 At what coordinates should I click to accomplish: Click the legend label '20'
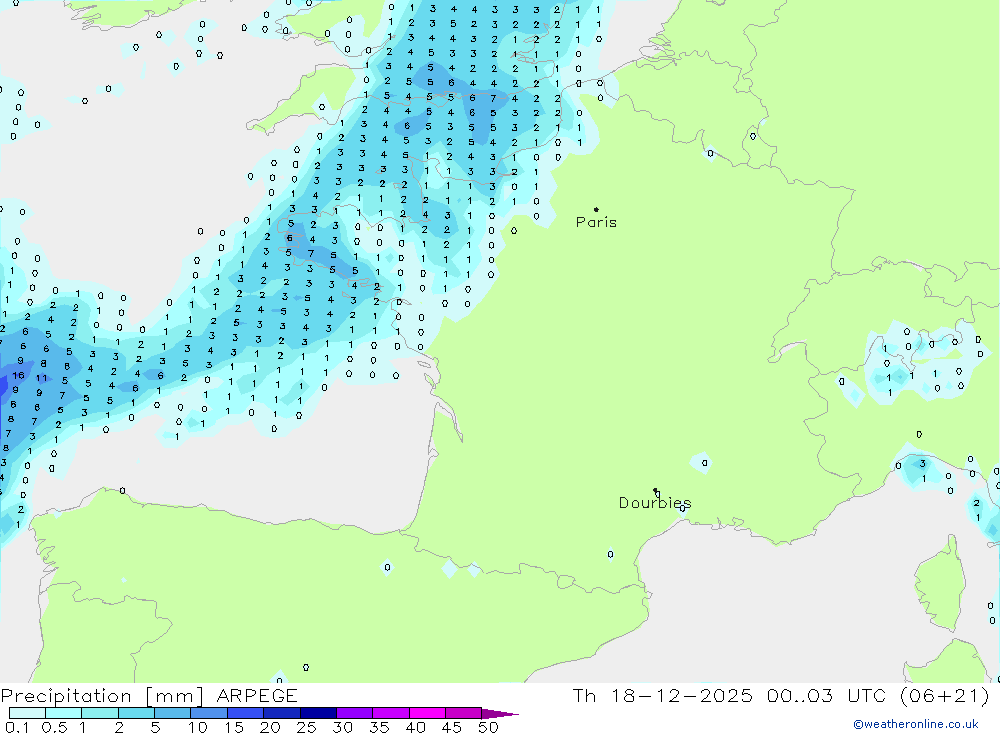coord(270,727)
